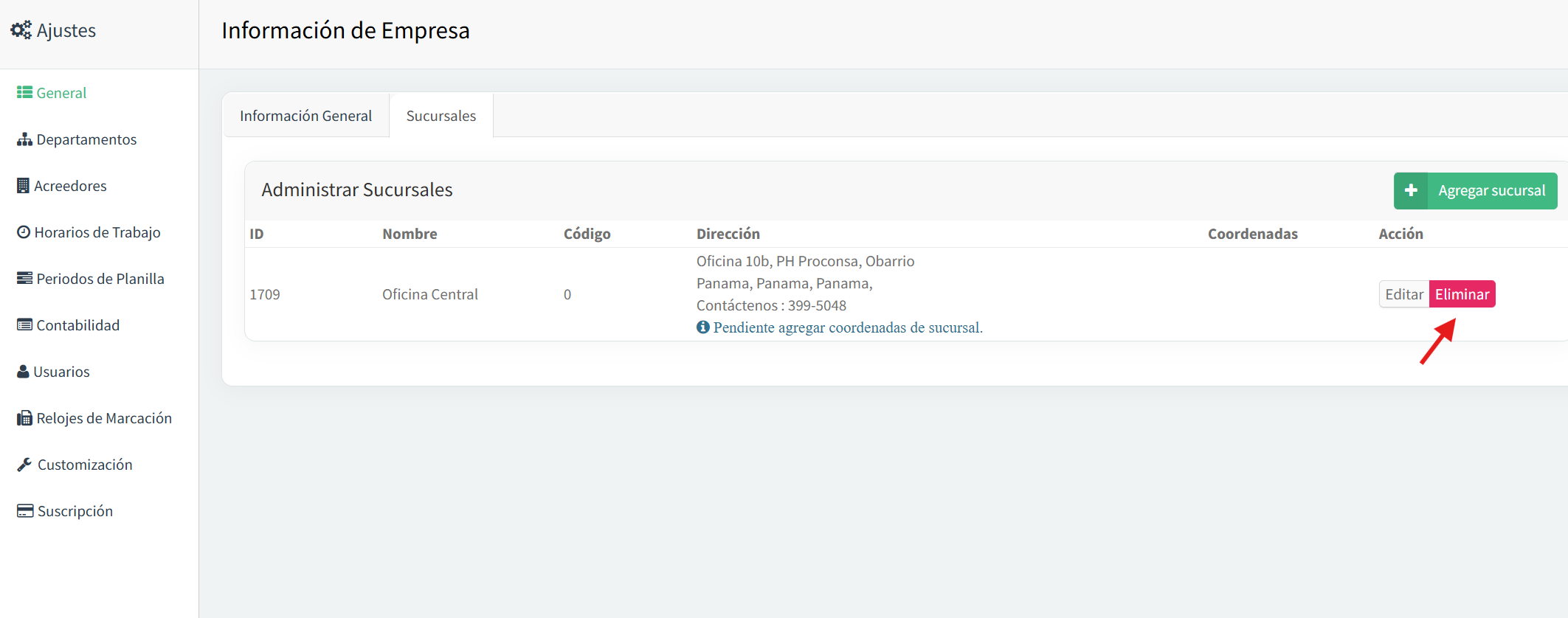The width and height of the screenshot is (1568, 618).
Task: Delete Oficina Central with Eliminar
Action: click(x=1462, y=294)
